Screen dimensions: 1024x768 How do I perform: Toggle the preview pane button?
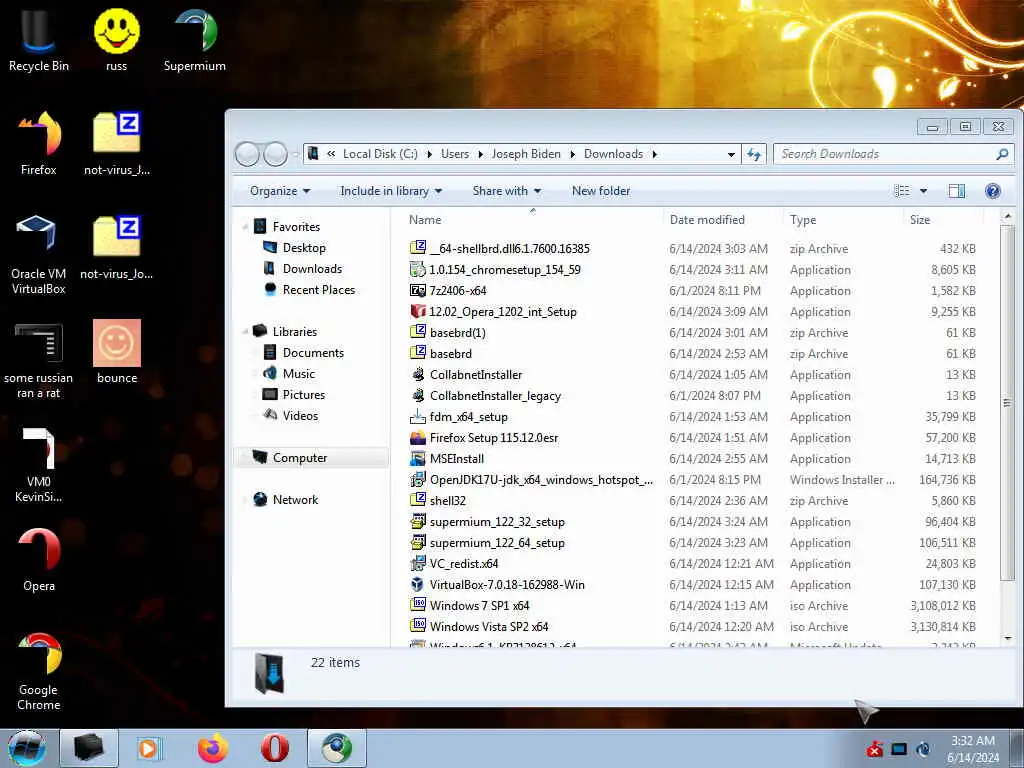(x=957, y=191)
